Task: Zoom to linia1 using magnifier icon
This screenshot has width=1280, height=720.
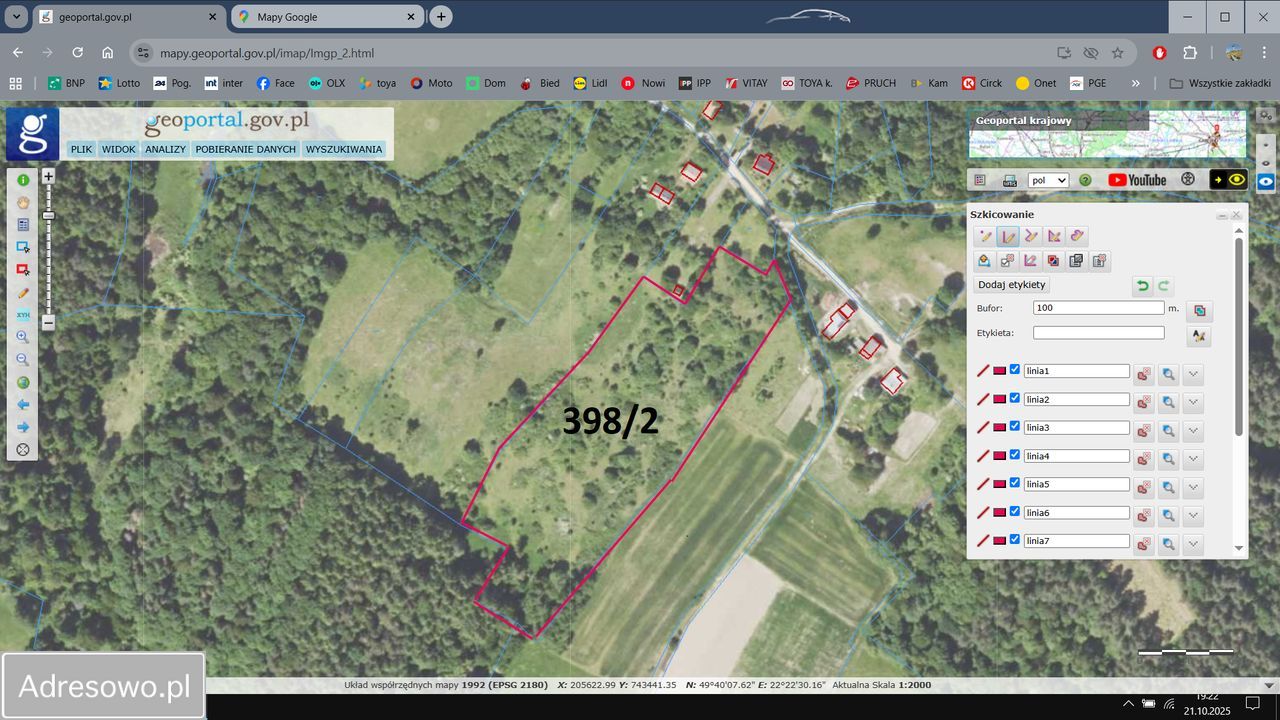Action: click(1168, 375)
